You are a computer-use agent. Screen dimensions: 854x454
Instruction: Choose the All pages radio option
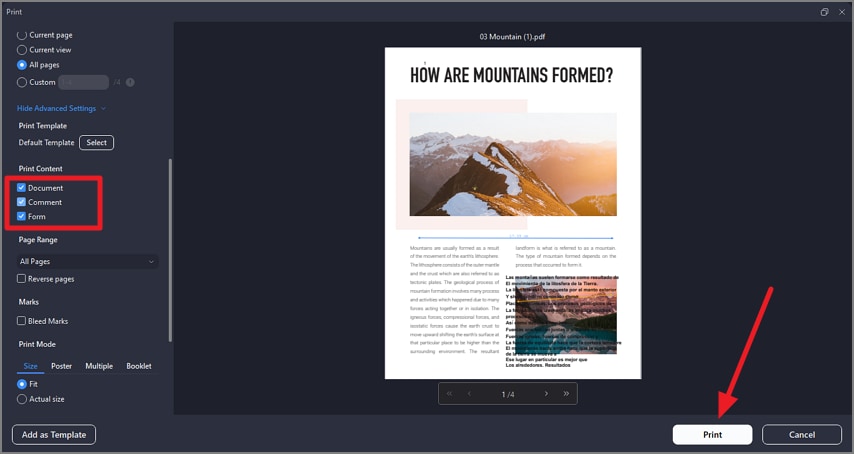click(22, 65)
